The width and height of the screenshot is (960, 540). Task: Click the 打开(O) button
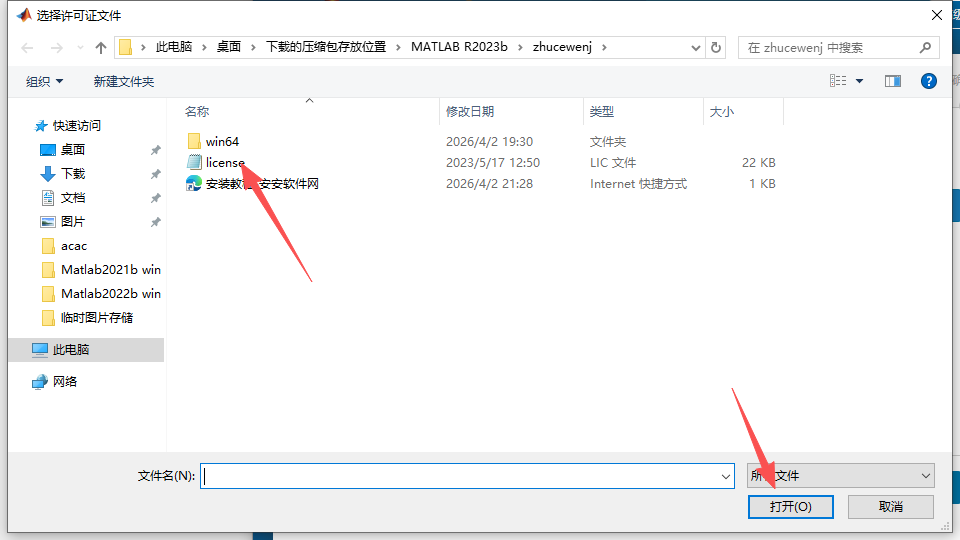point(790,507)
